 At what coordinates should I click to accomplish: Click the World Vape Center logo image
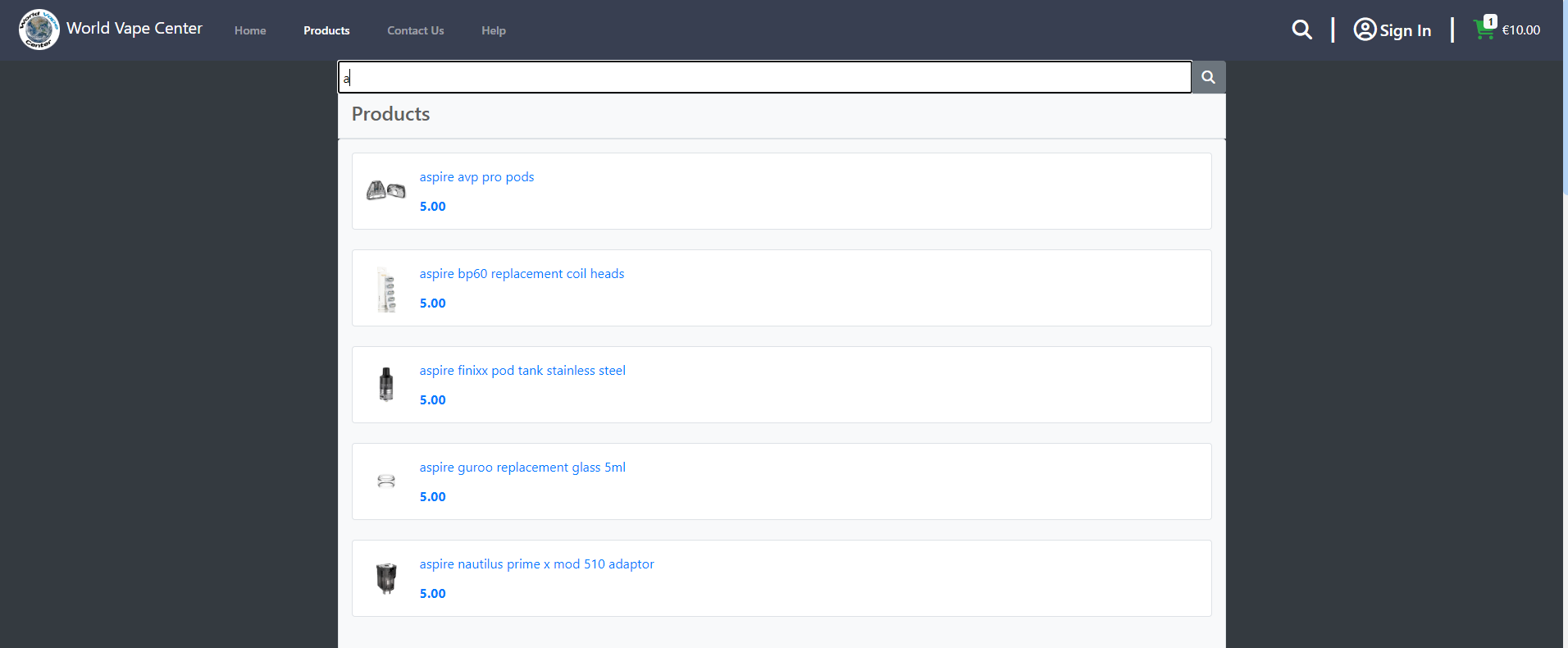(39, 30)
